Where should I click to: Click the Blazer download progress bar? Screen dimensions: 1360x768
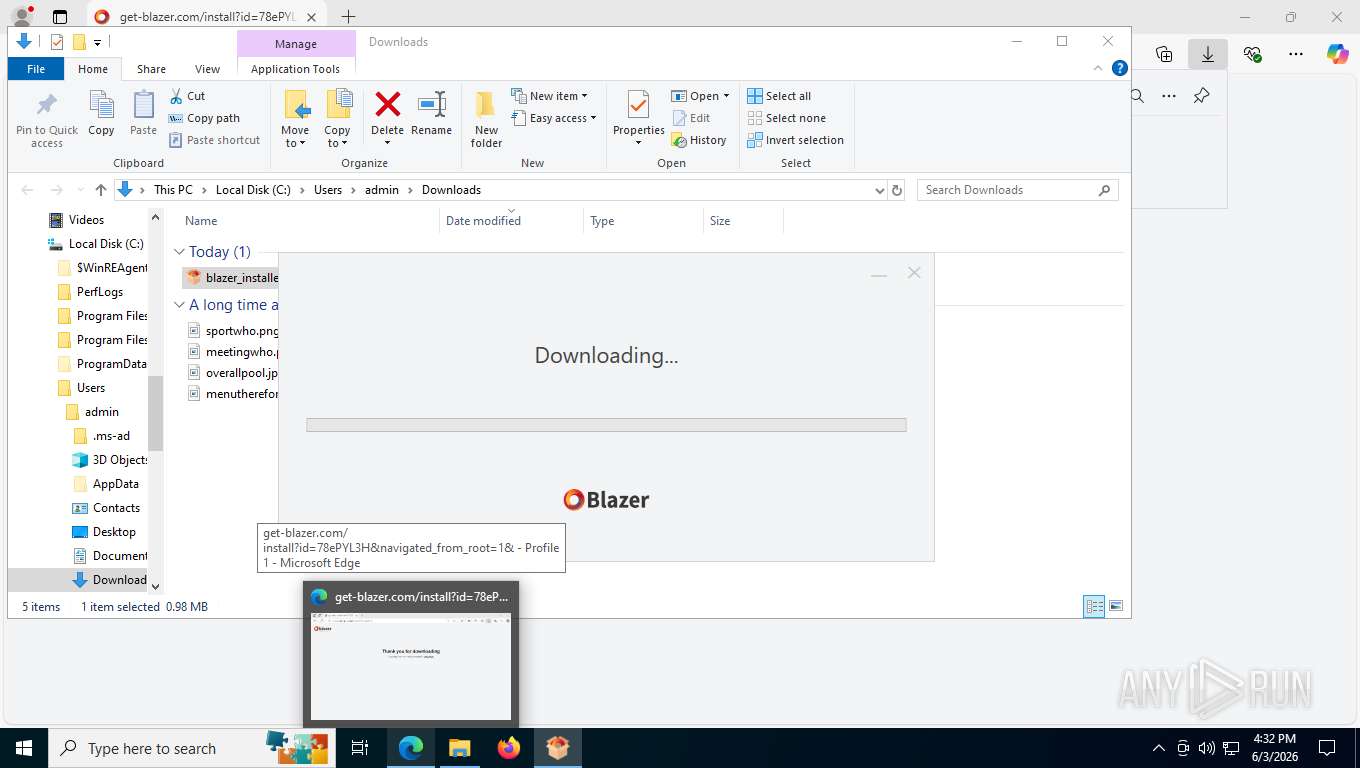pos(606,425)
